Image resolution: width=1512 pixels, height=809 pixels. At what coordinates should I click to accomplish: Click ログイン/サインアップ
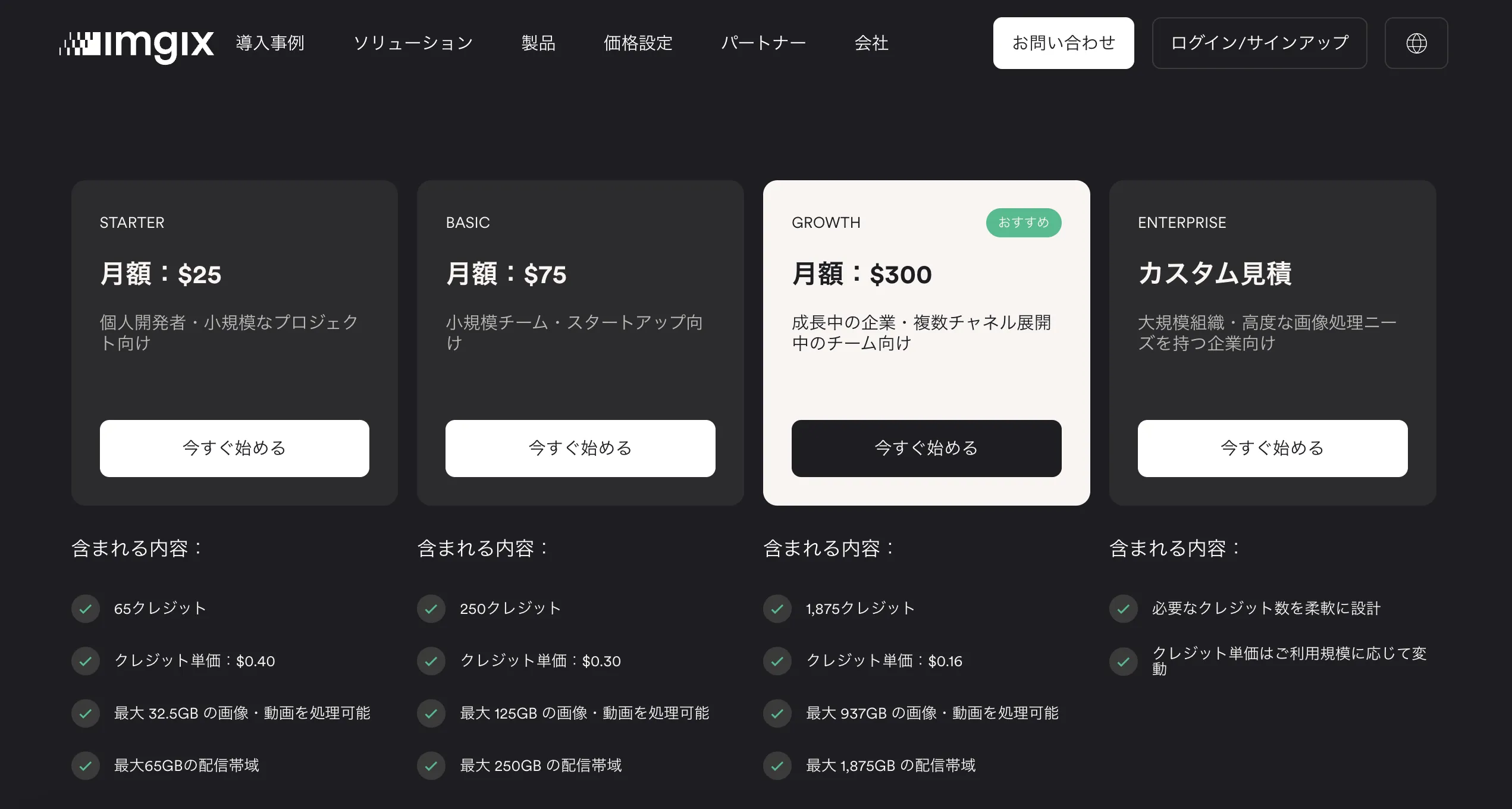click(x=1259, y=43)
